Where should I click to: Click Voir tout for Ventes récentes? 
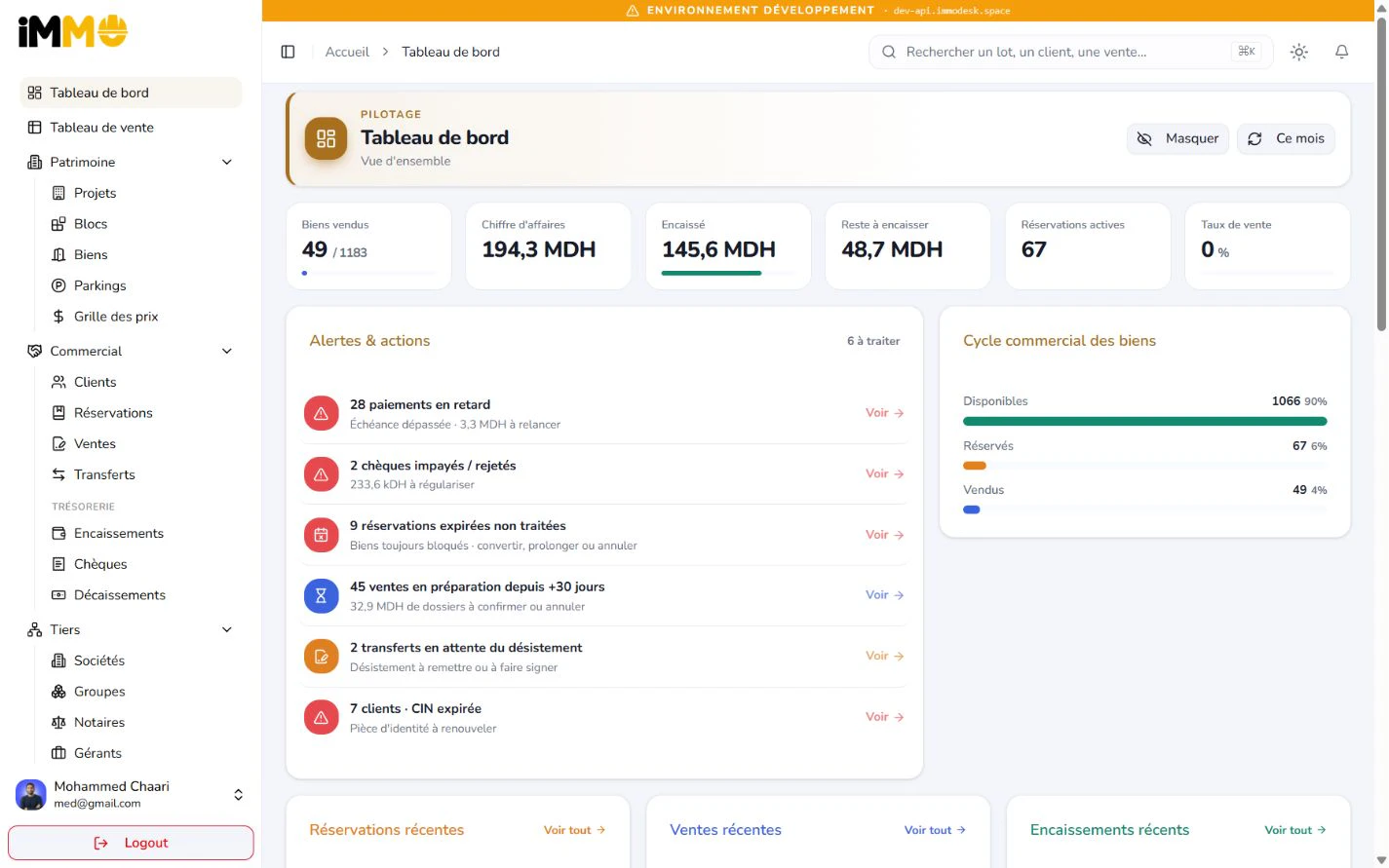coord(935,830)
